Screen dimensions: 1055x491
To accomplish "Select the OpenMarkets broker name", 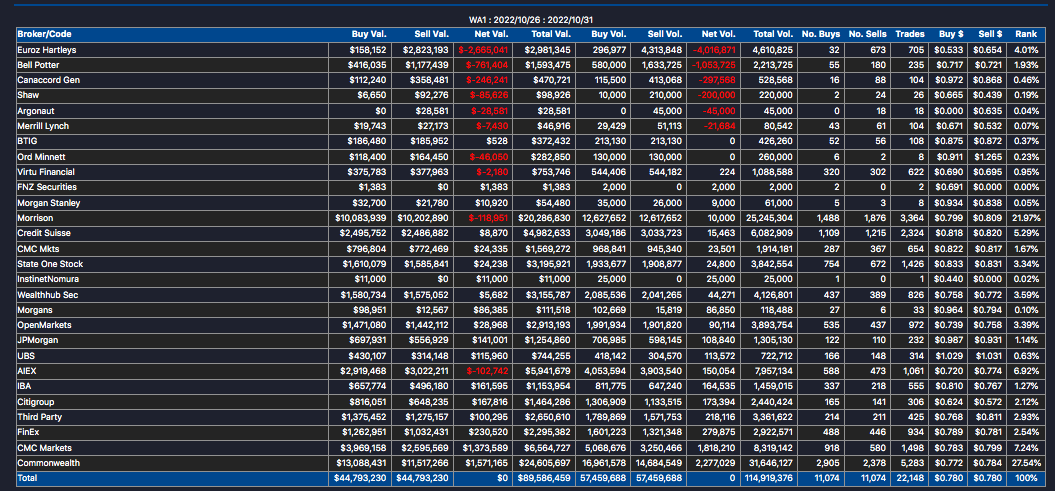I will click(44, 325).
